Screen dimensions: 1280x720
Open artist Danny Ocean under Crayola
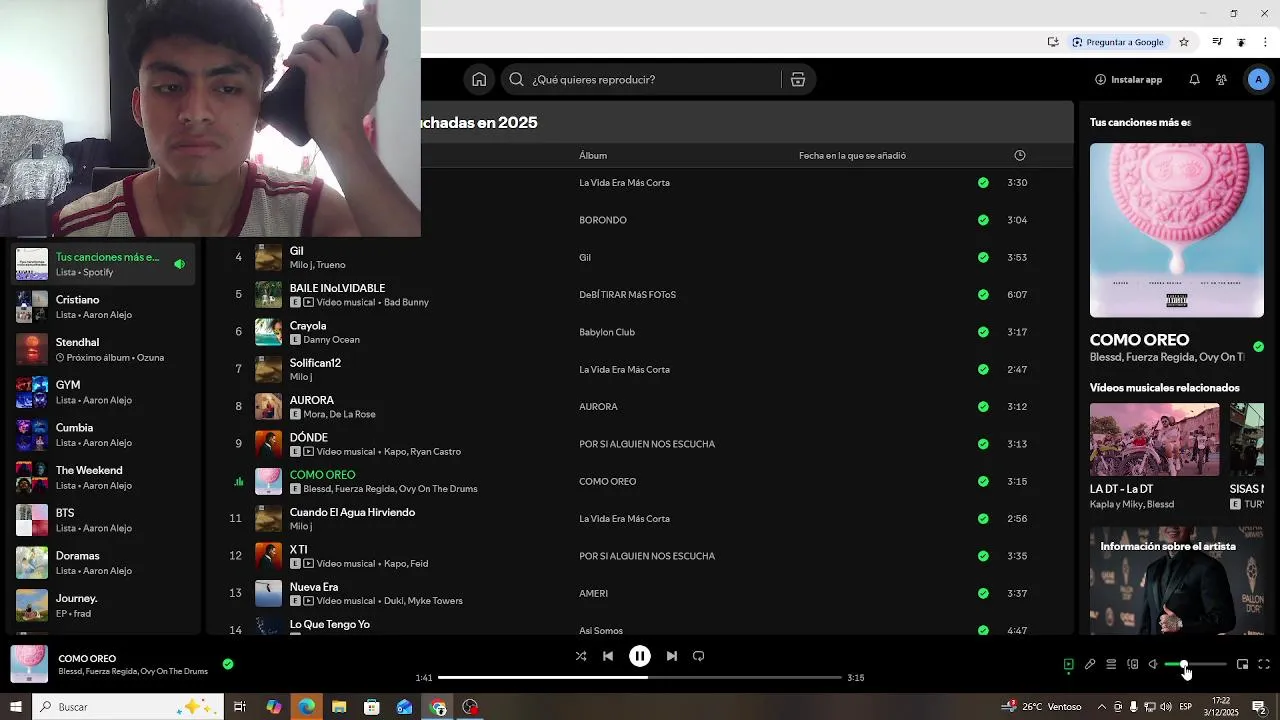(x=331, y=340)
